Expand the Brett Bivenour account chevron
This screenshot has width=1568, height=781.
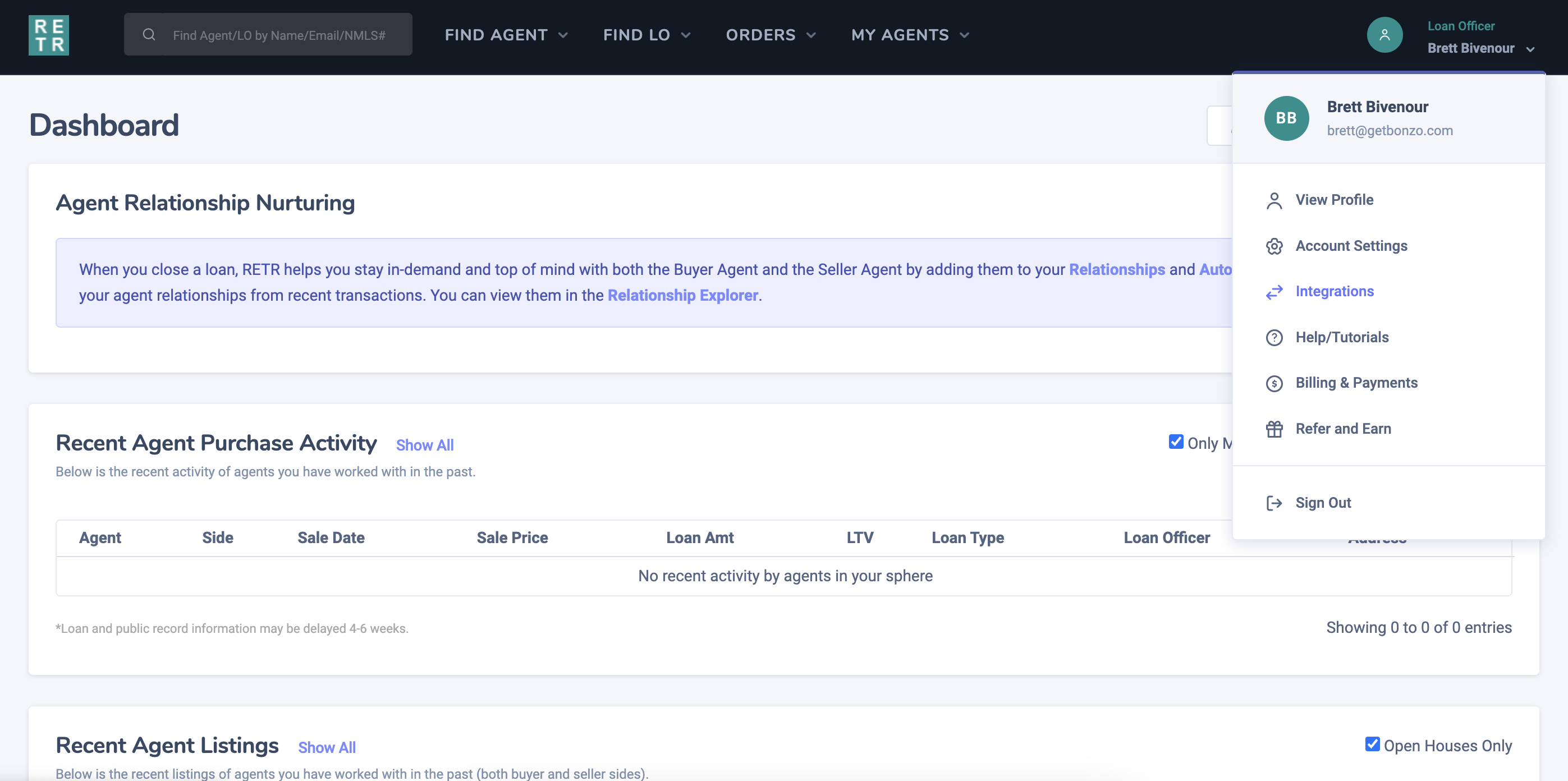tap(1530, 49)
